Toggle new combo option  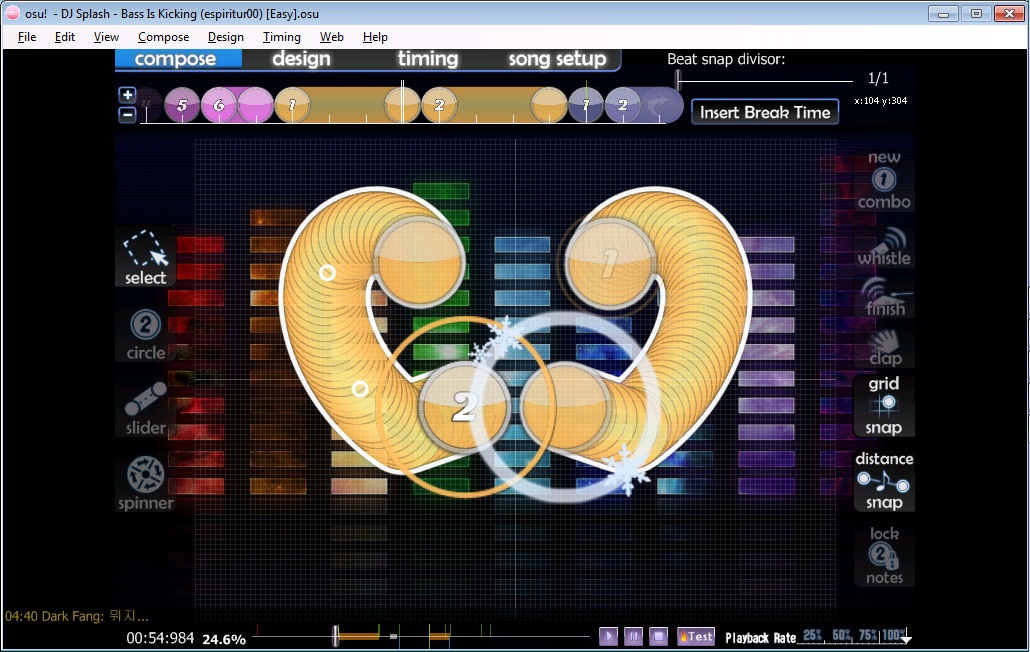(884, 179)
